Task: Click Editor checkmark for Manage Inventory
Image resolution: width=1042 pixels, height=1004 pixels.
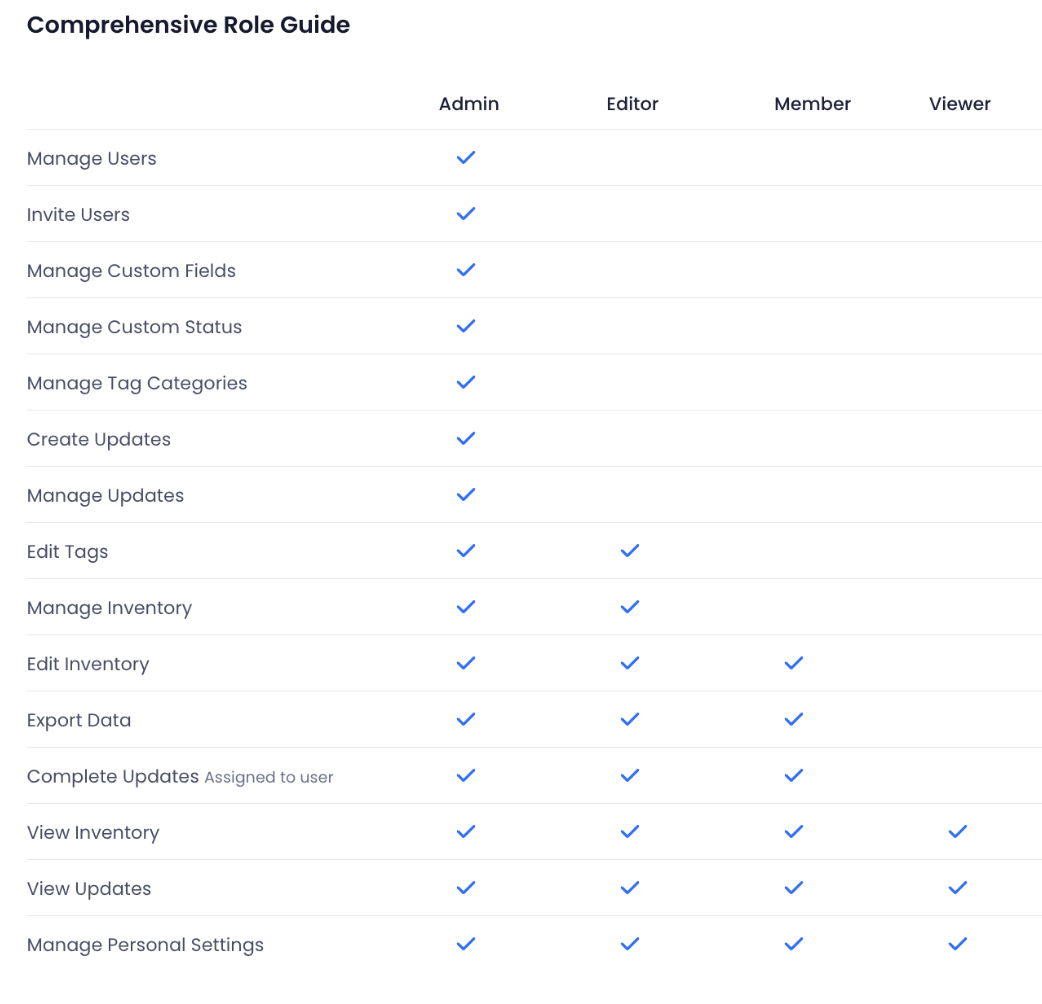Action: [x=629, y=607]
